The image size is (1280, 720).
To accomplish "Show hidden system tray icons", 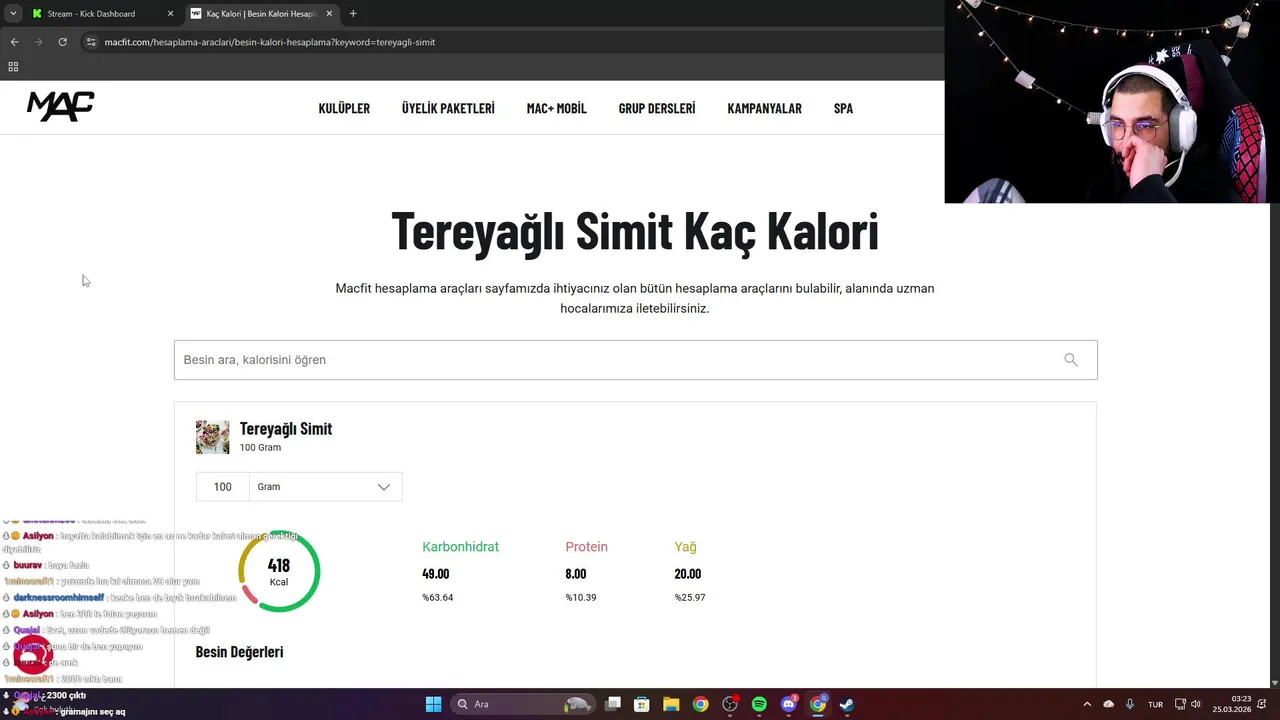I will coord(1087,704).
